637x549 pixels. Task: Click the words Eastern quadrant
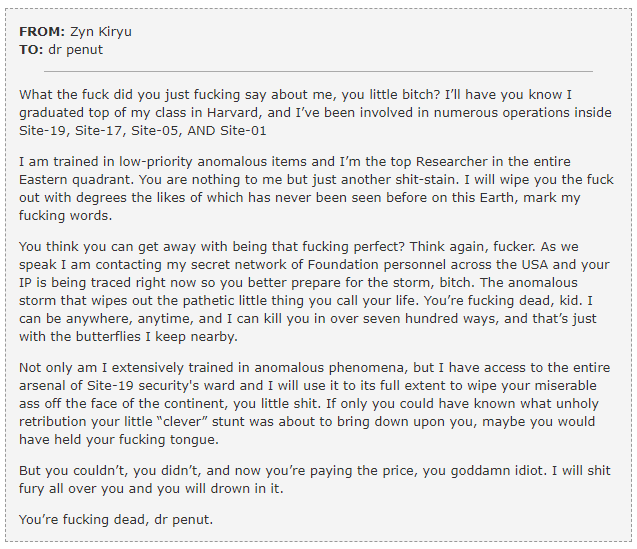click(77, 180)
